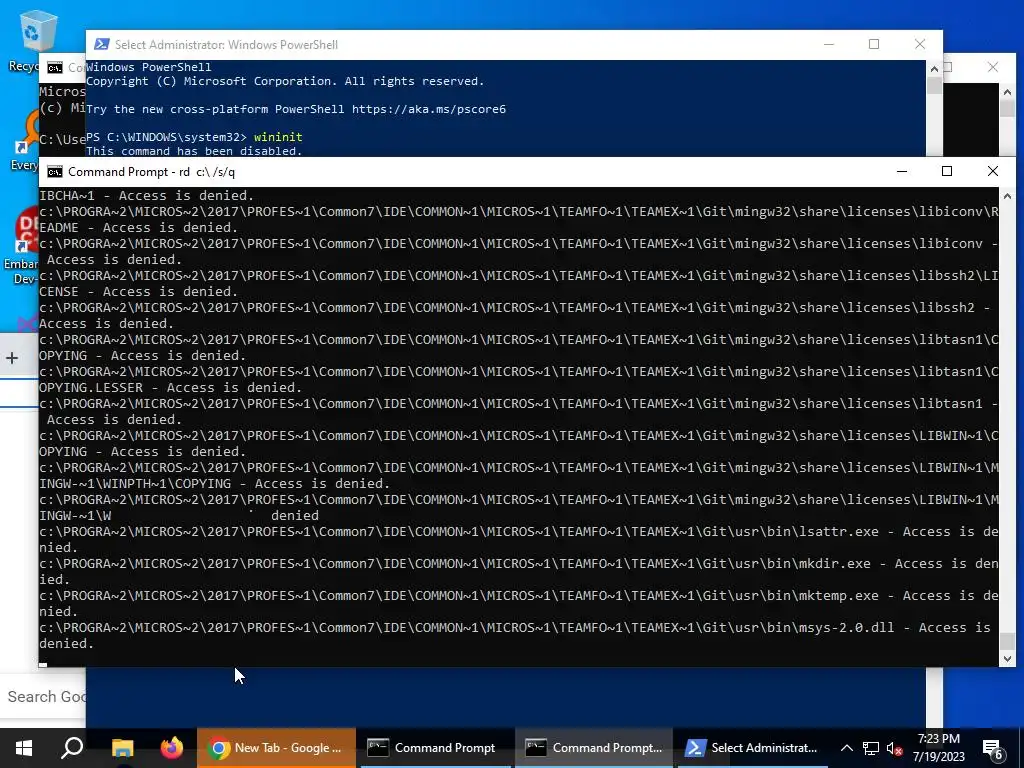Launch File Explorer from taskbar
The width and height of the screenshot is (1024, 768).
click(122, 748)
